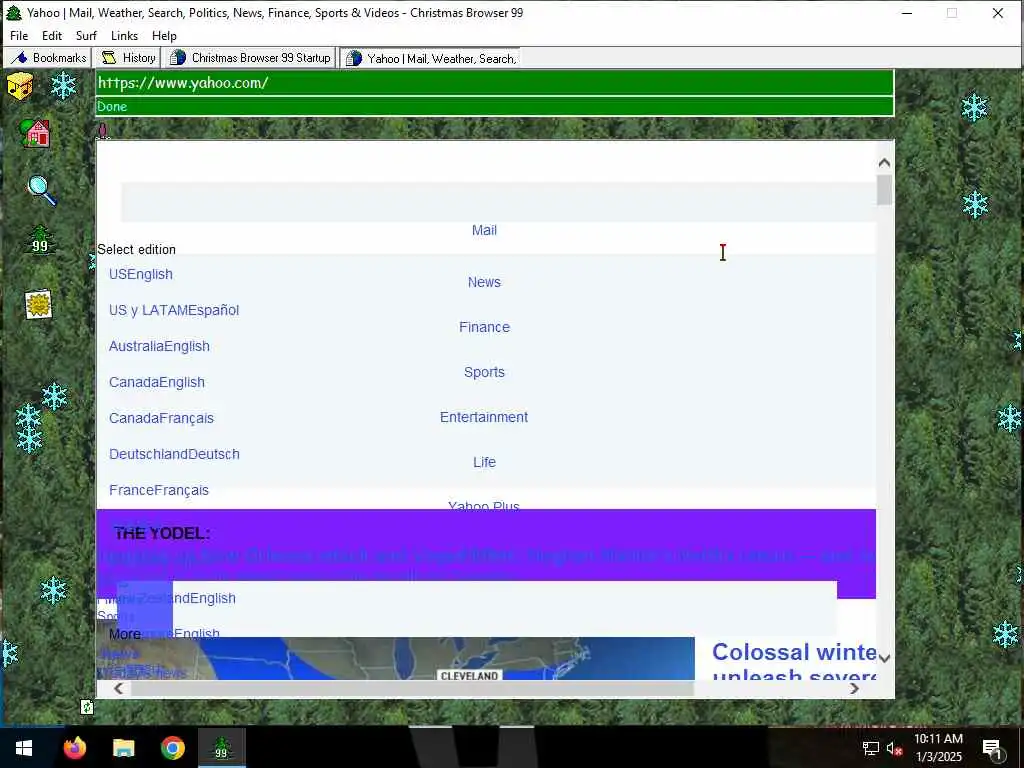Screen dimensions: 1024x768
Task: Switch to Christmas Browser 99 Startup tab
Action: point(249,58)
